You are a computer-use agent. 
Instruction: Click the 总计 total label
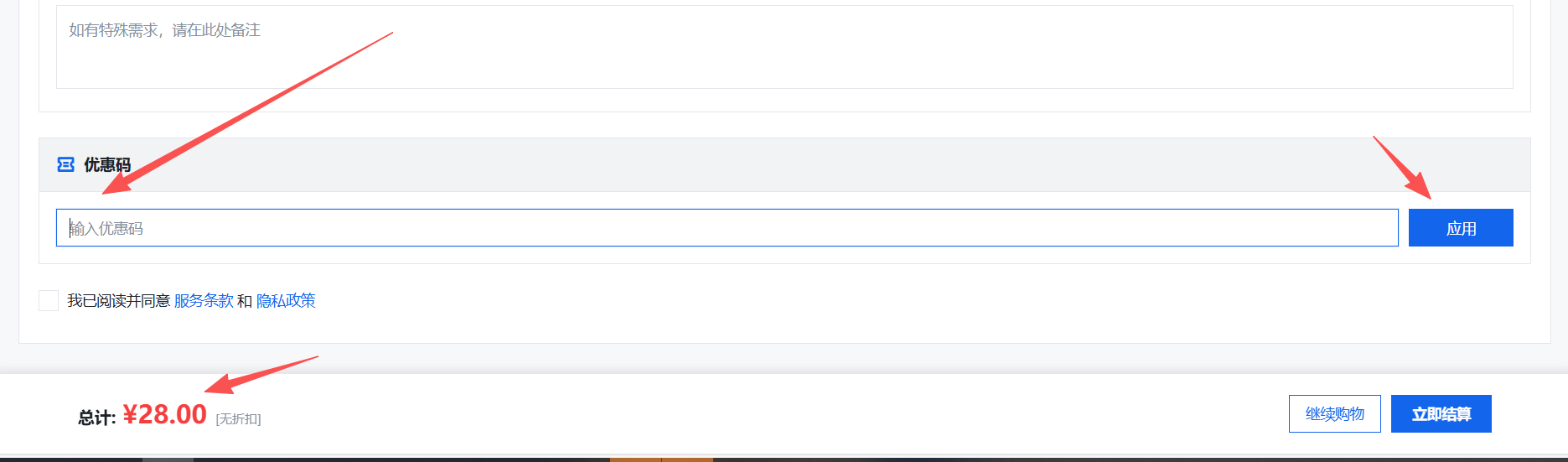[x=96, y=418]
